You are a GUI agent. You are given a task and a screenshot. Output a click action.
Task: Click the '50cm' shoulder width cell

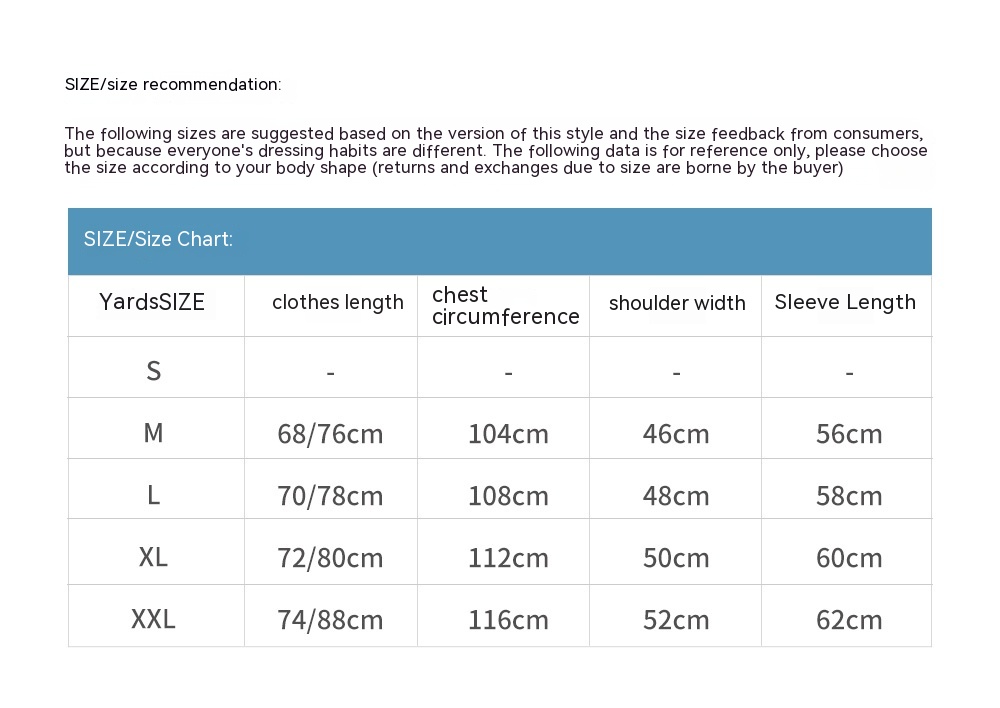pos(676,558)
